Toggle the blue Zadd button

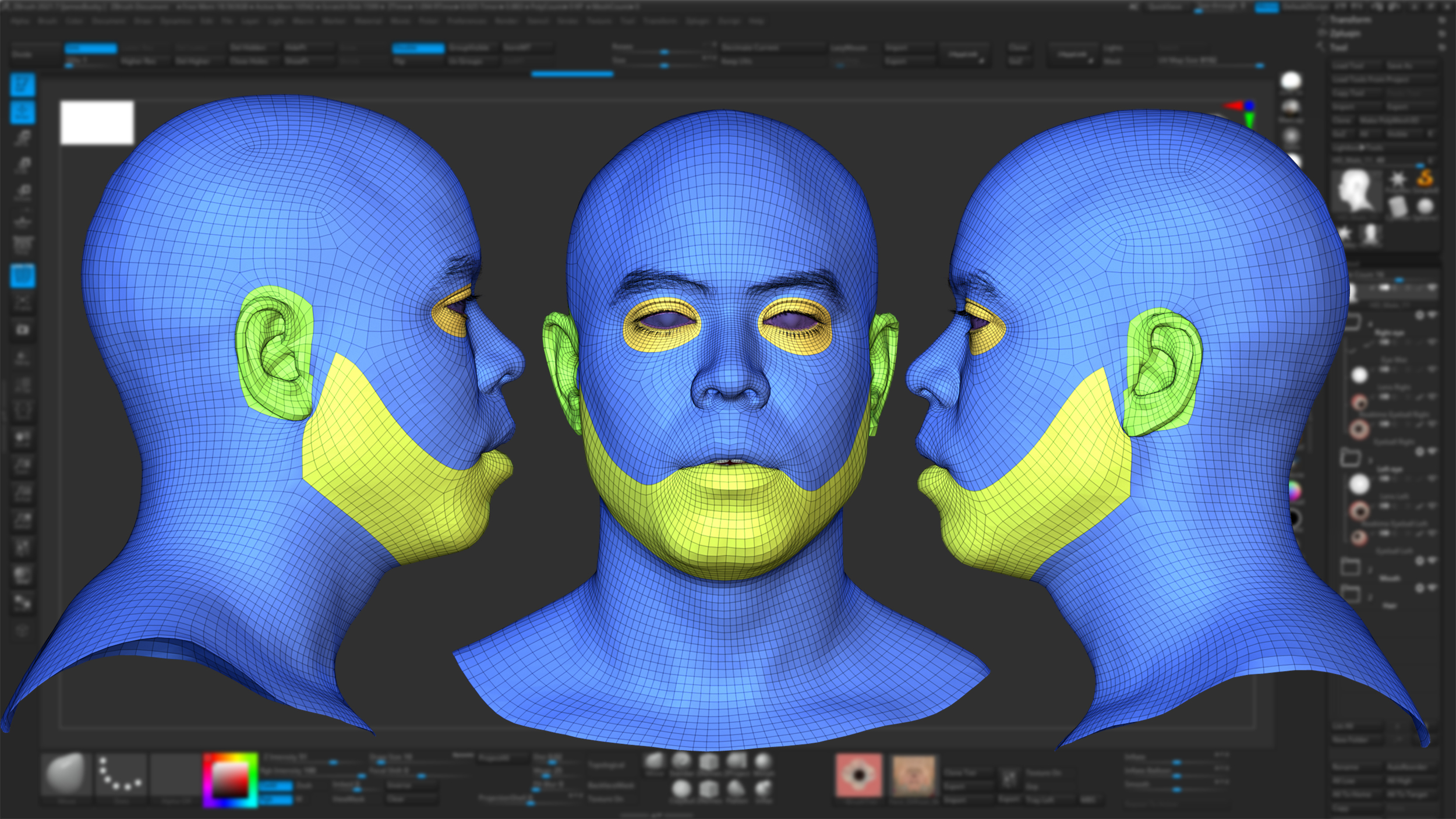click(x=276, y=786)
